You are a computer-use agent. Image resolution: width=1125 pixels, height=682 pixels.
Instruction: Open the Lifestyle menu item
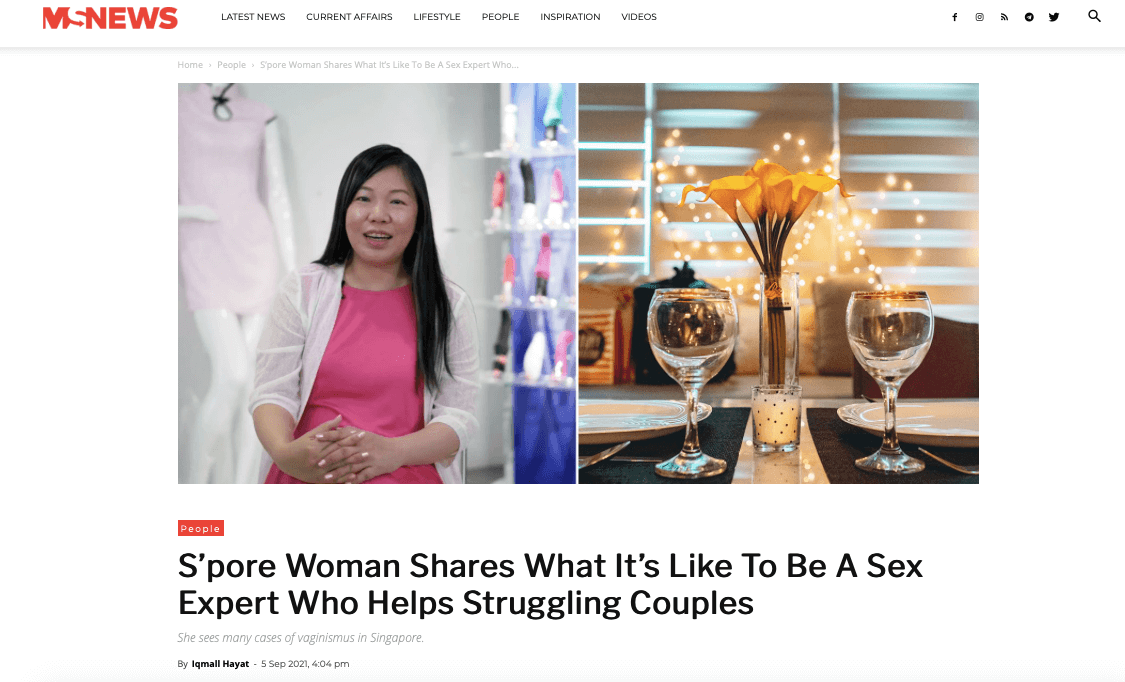[437, 16]
